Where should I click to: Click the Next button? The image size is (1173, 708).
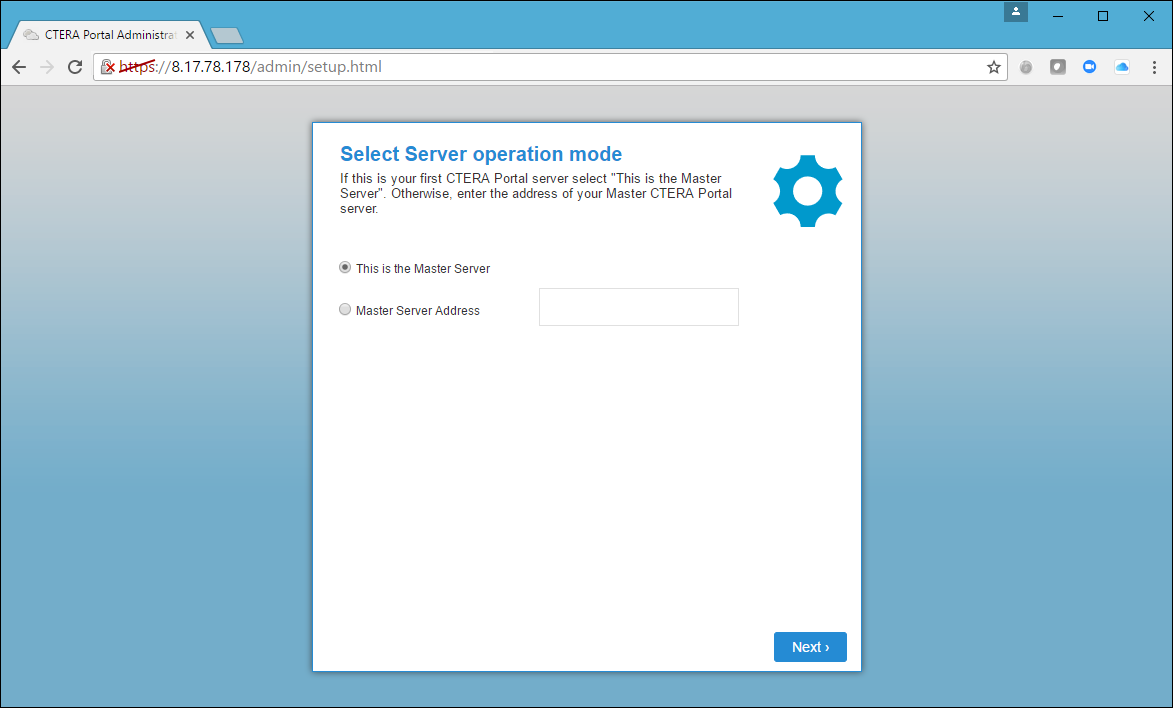click(x=810, y=647)
